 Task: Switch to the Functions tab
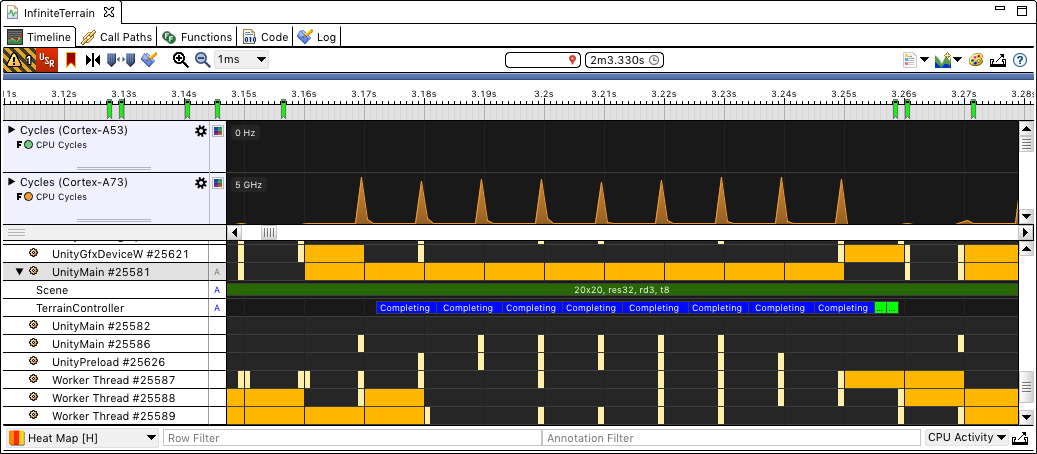point(197,37)
